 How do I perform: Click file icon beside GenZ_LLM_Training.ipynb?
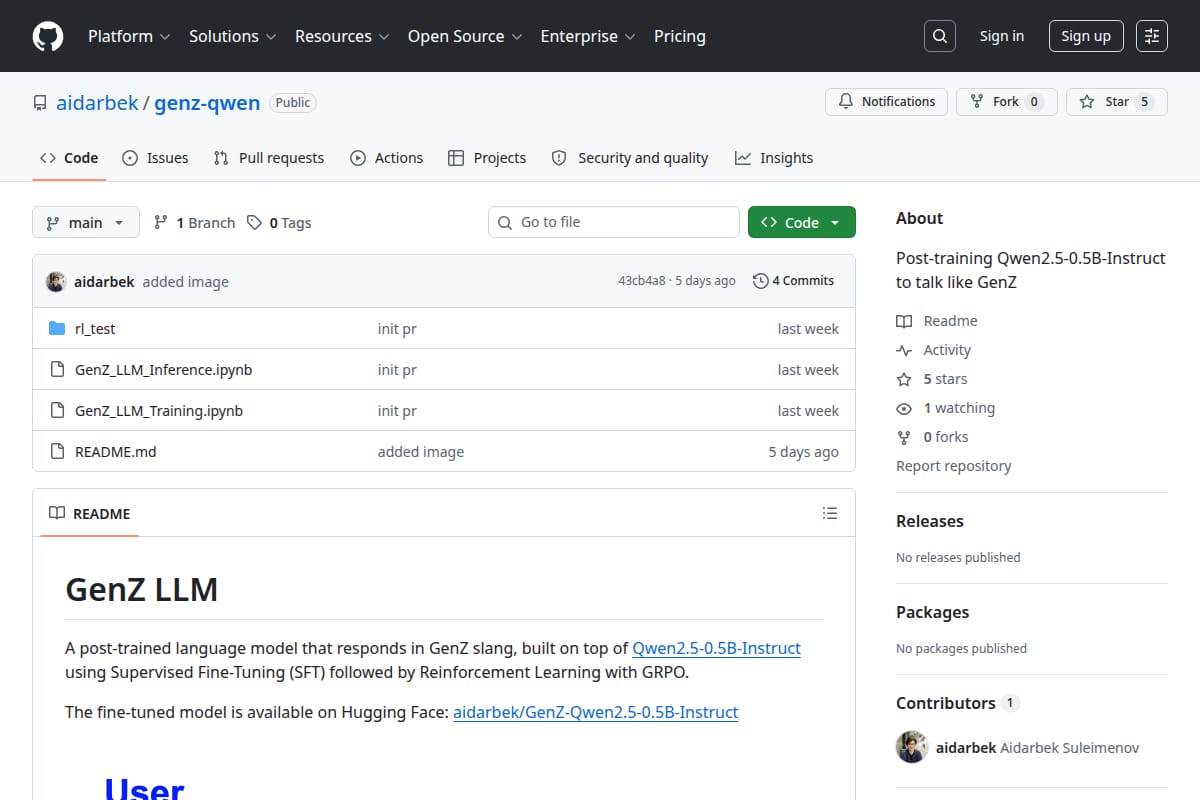pos(57,410)
